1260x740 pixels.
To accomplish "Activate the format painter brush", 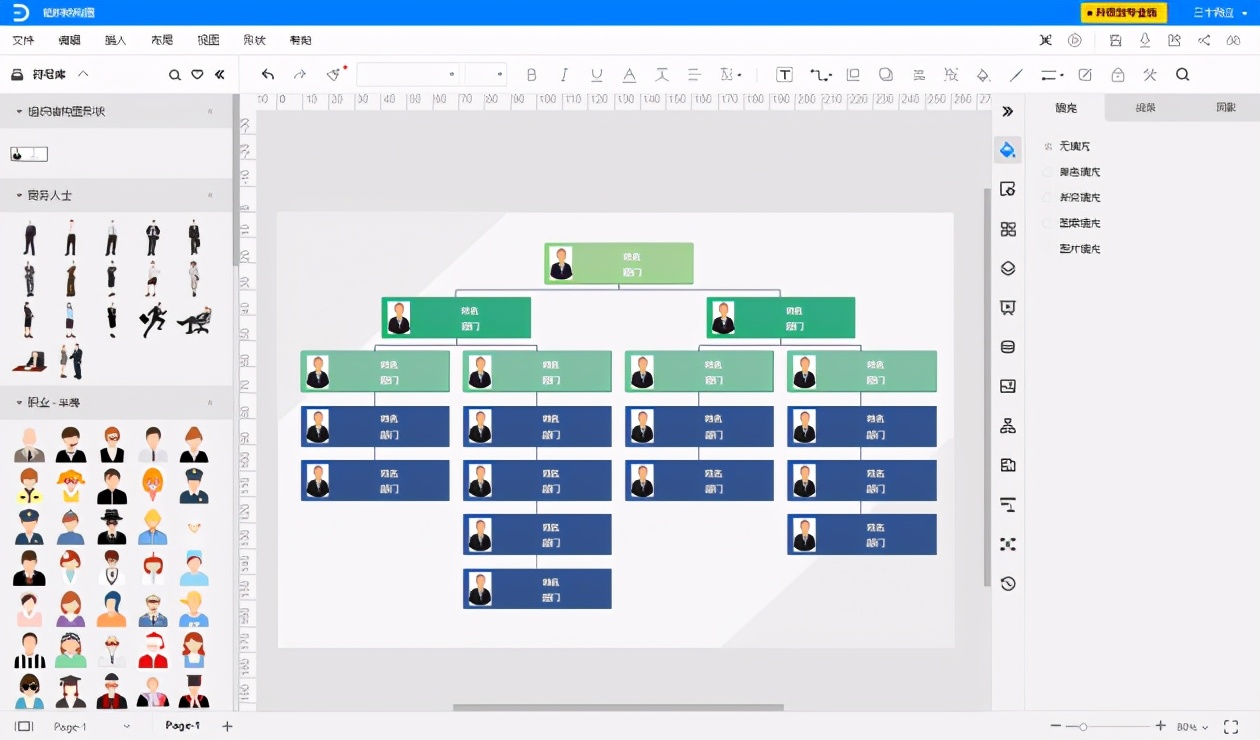I will click(334, 75).
